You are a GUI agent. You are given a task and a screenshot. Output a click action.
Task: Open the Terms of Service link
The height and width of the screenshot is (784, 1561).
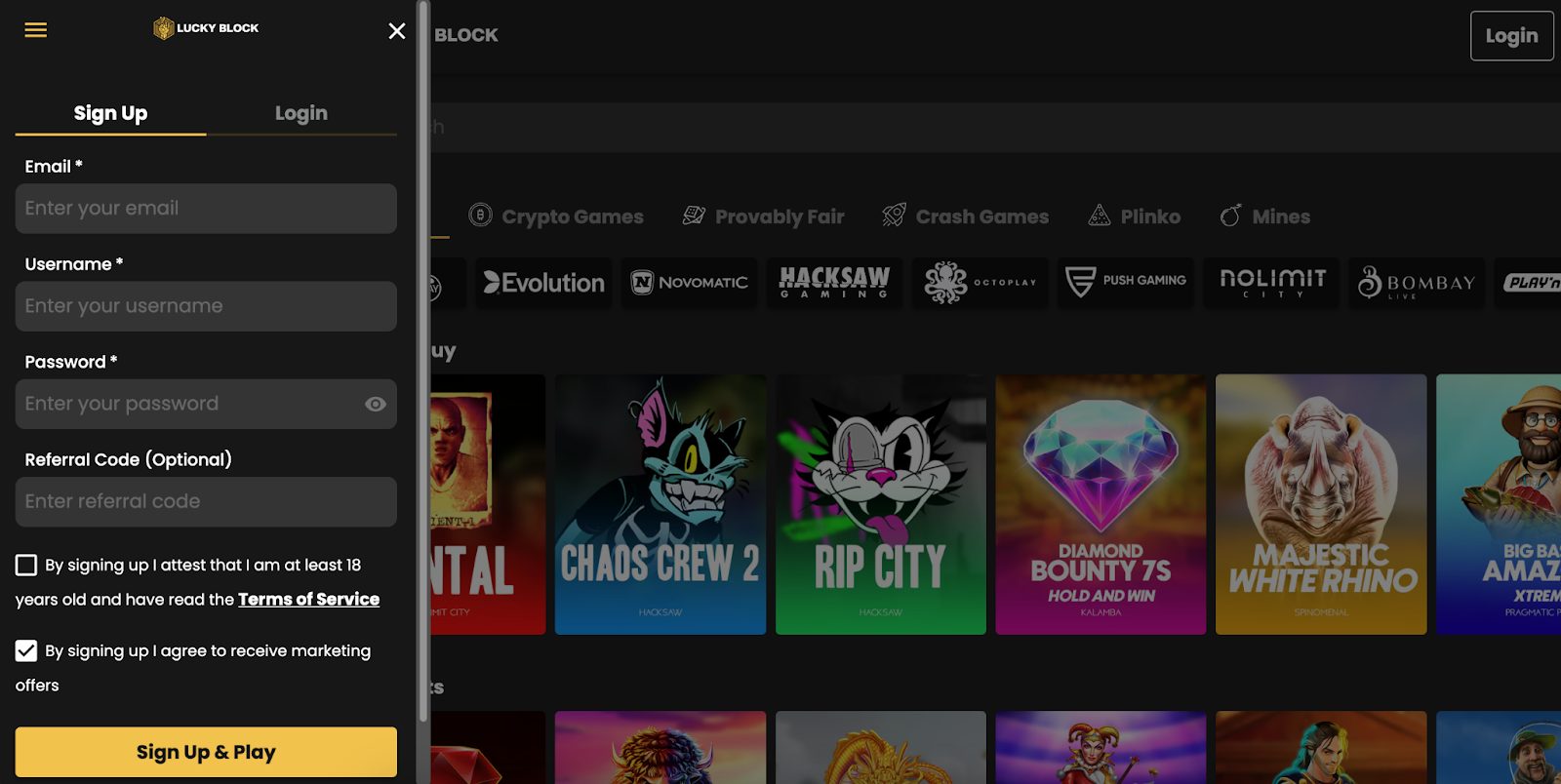(x=308, y=599)
